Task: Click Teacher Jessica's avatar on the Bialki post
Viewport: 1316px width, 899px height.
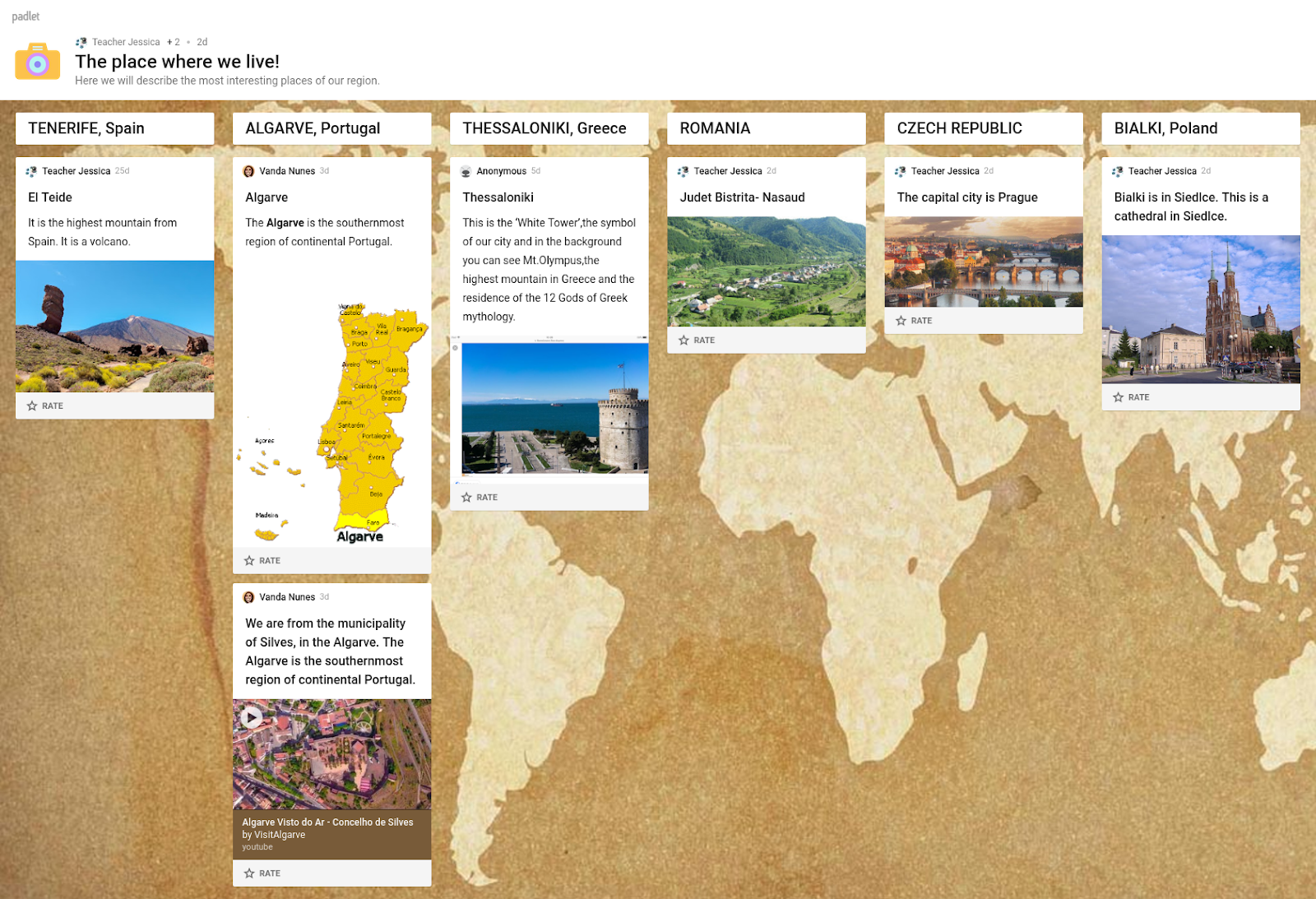Action: [x=1118, y=171]
